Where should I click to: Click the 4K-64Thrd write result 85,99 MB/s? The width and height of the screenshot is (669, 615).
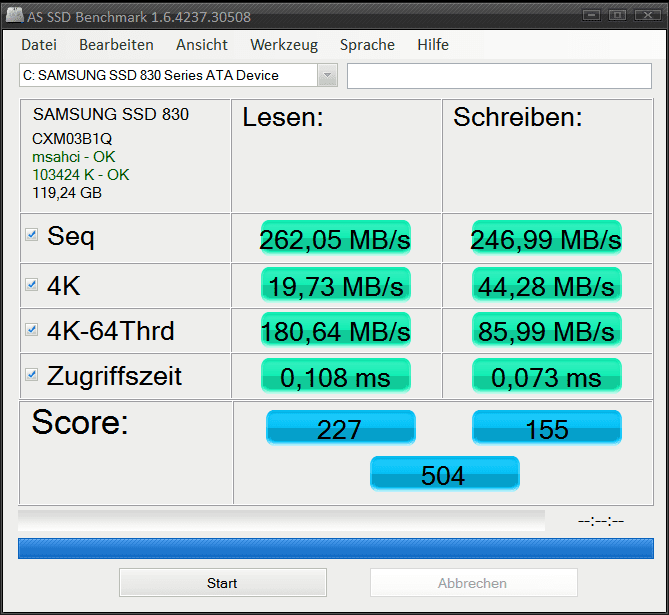click(547, 330)
